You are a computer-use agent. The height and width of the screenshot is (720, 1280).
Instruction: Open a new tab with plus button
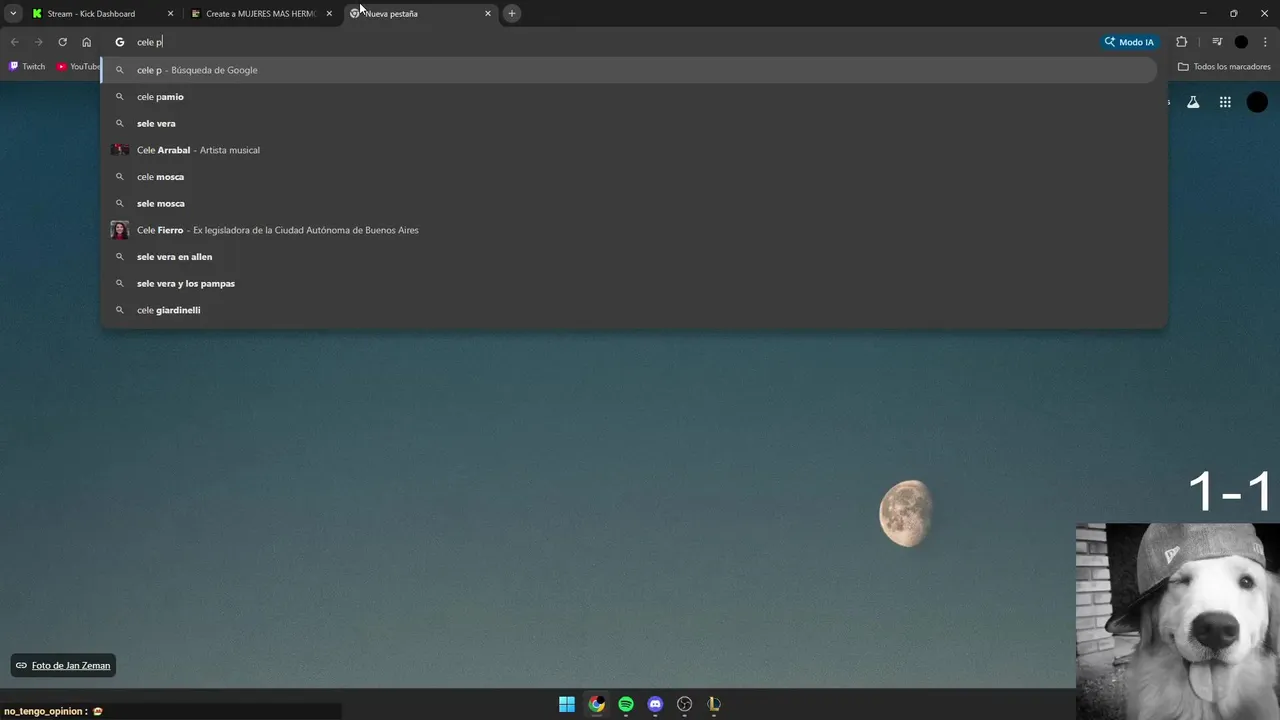(512, 13)
